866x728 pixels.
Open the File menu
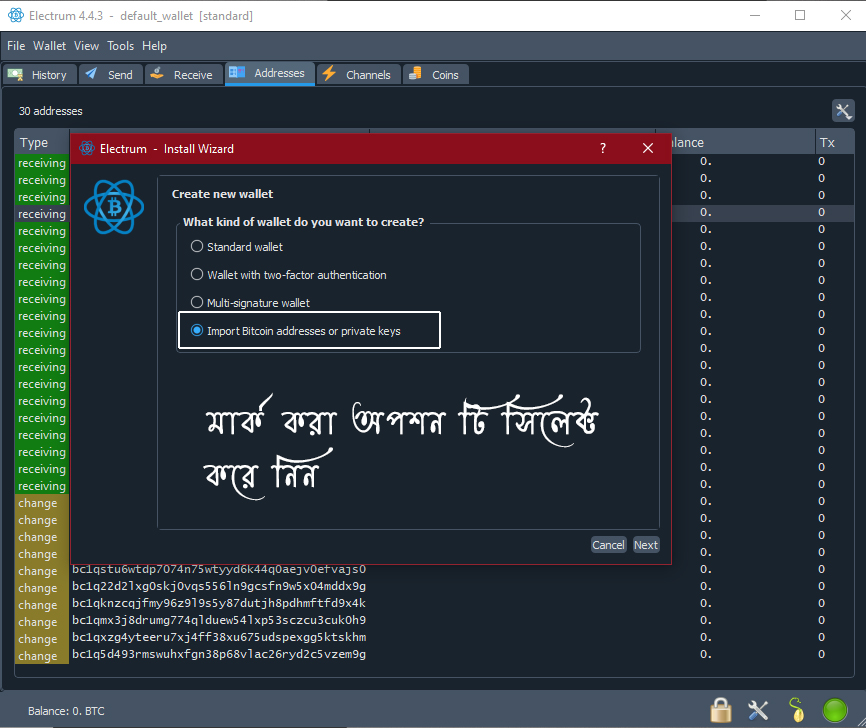point(16,46)
